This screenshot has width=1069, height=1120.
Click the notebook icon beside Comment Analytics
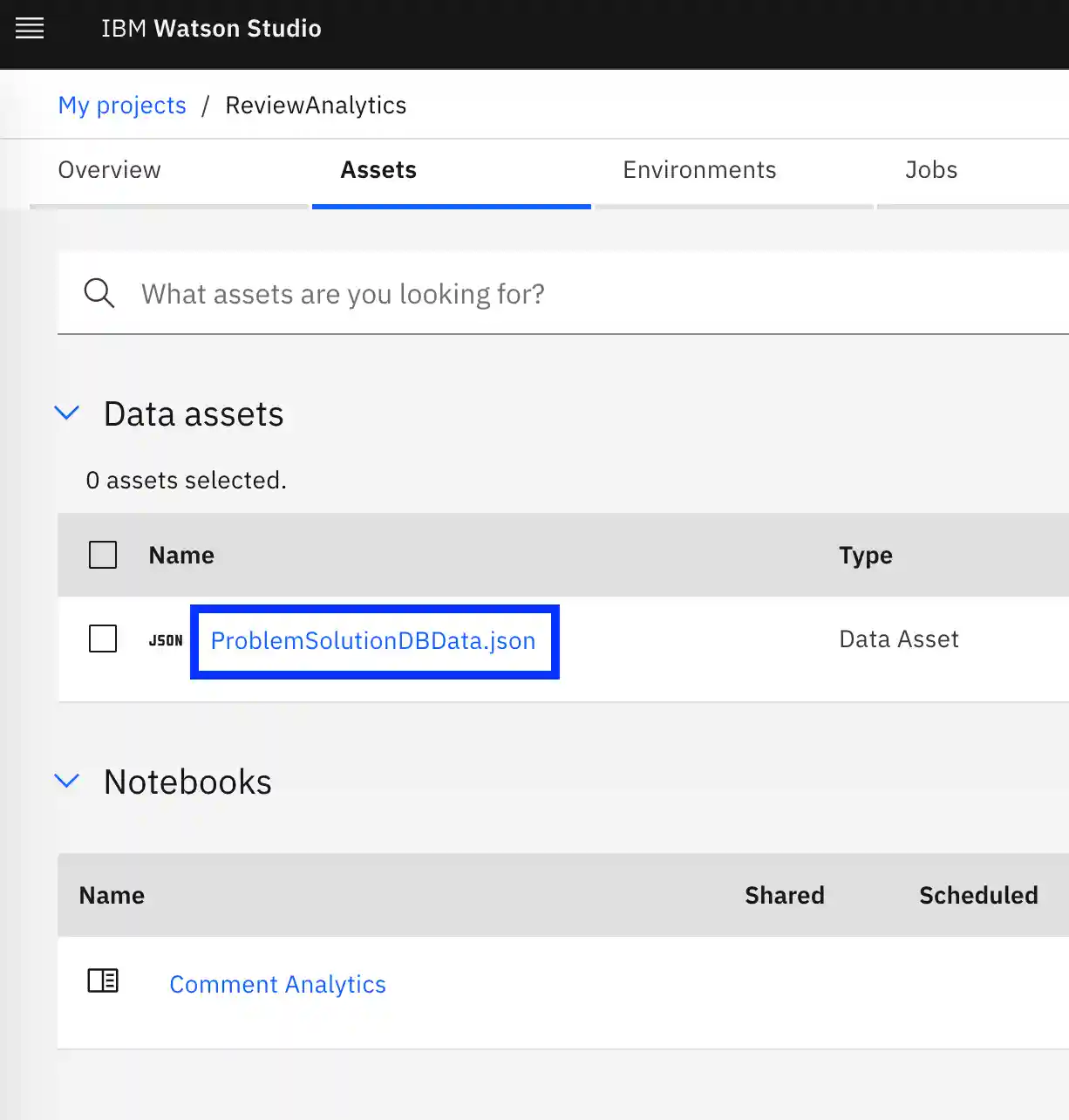pyautogui.click(x=103, y=981)
